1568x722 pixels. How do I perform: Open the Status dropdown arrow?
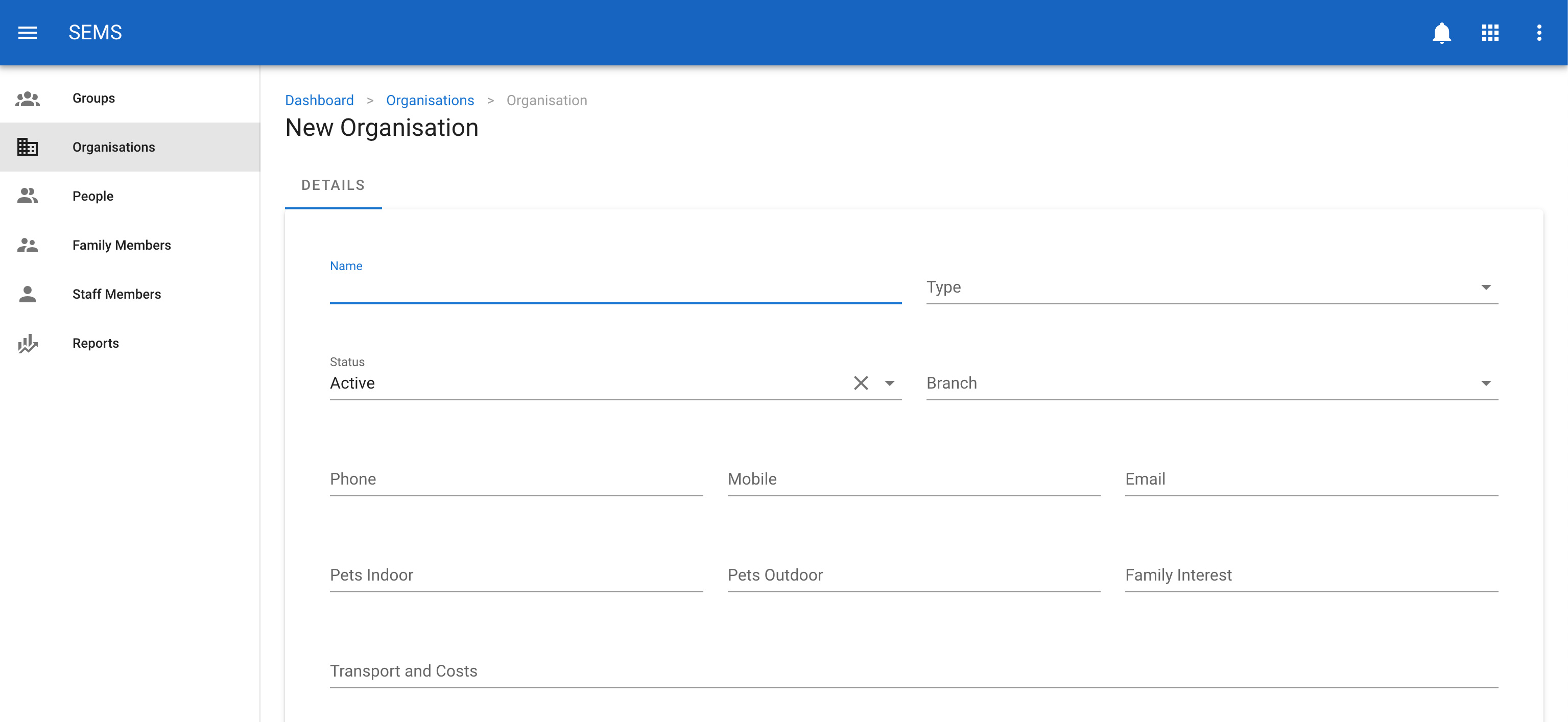tap(889, 383)
